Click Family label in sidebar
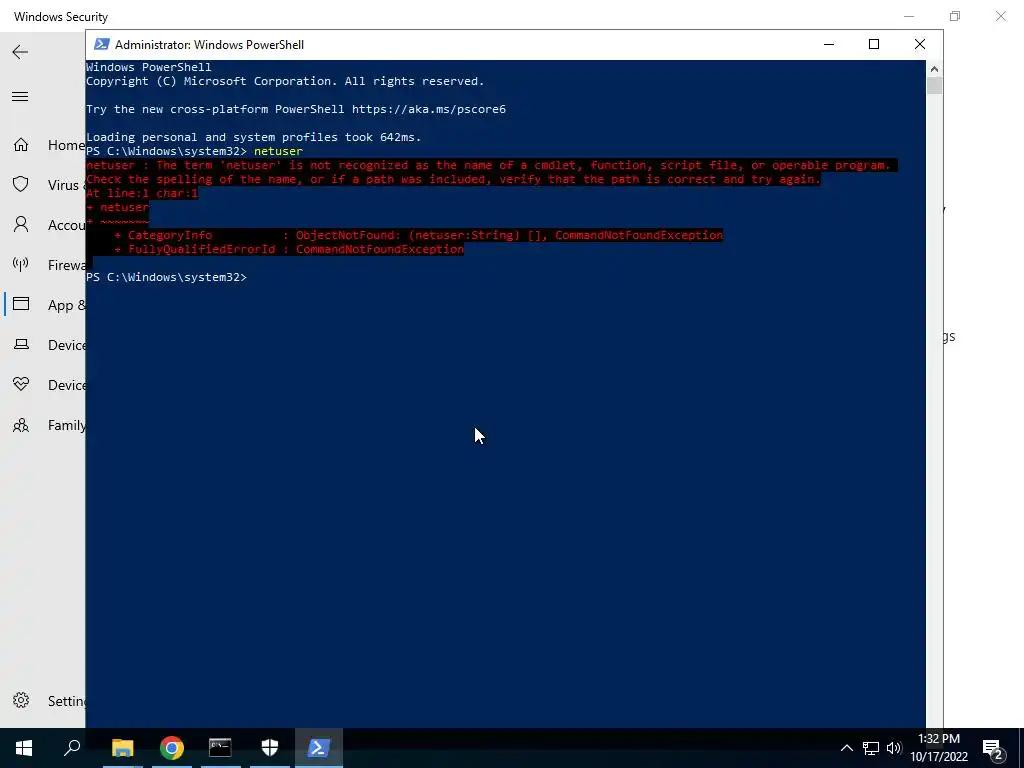 pyautogui.click(x=67, y=425)
